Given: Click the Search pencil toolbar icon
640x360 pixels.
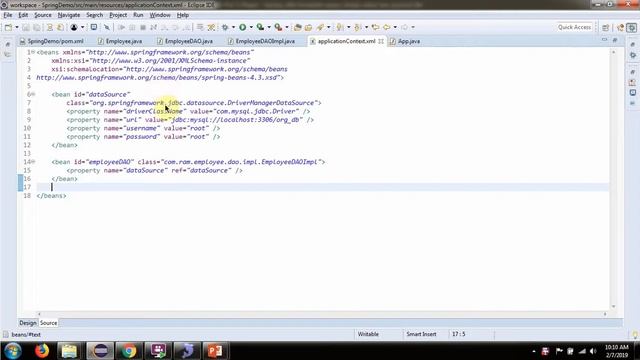Looking at the screenshot, I should (x=320, y=27).
